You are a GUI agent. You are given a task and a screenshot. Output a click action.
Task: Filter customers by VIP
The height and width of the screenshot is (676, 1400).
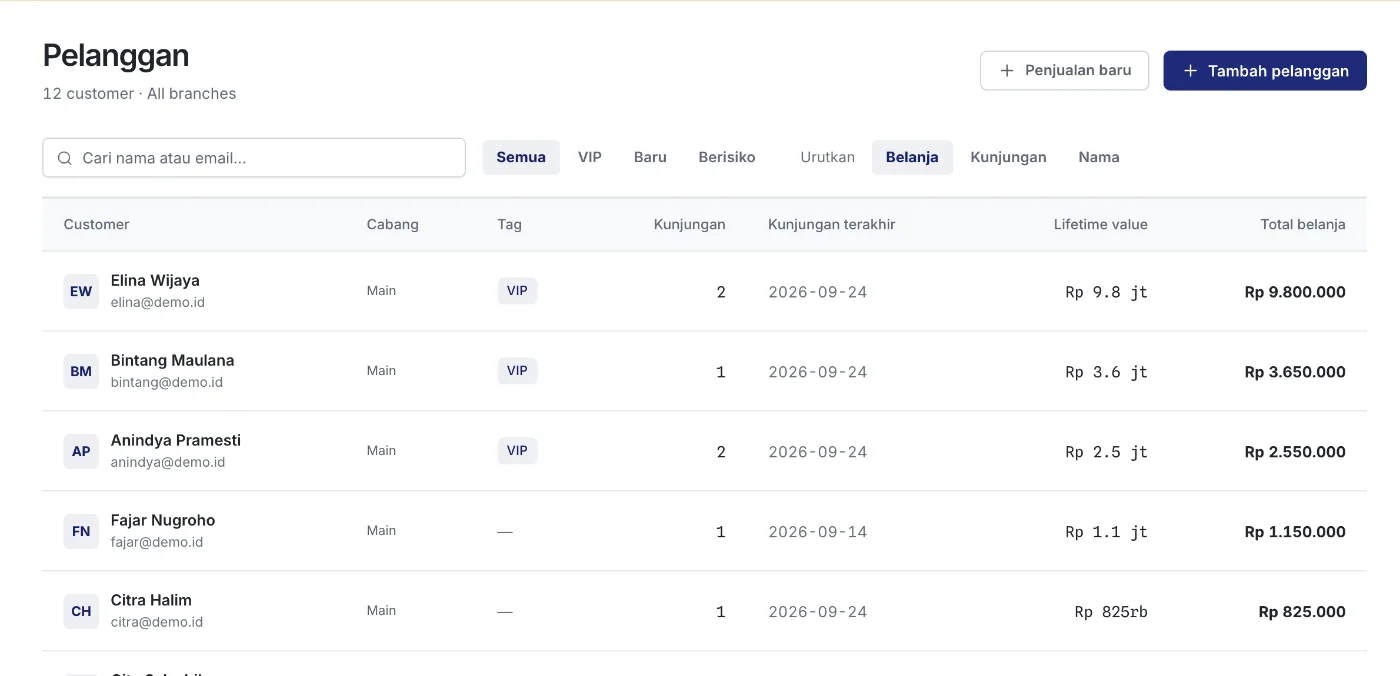tap(590, 157)
